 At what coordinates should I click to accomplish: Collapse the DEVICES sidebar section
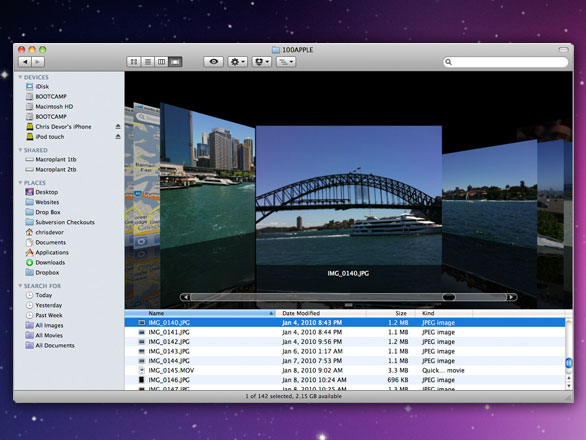(20, 77)
